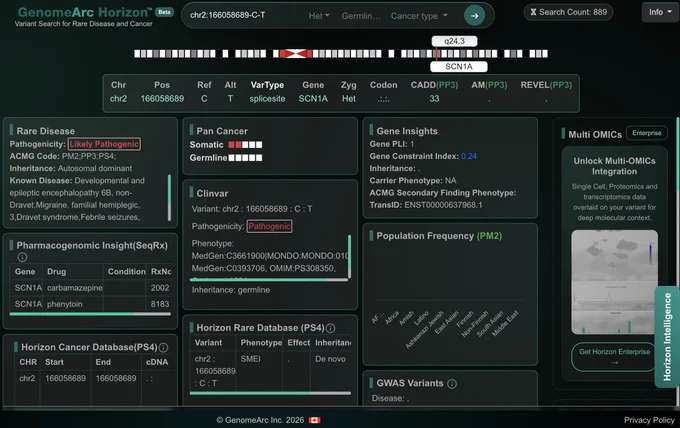Image resolution: width=680 pixels, height=428 pixels.
Task: Click the Phenotype column header in Rare Database
Action: click(x=261, y=343)
